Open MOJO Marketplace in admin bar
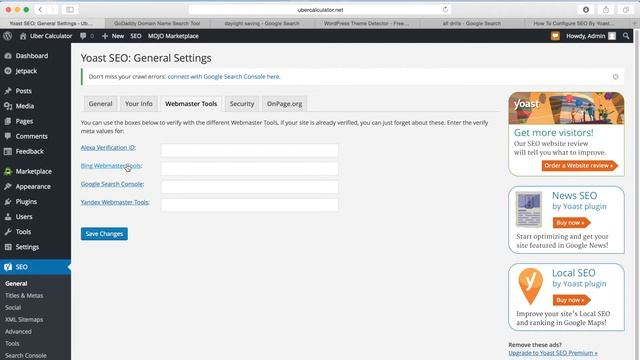Screen dimensions: 640x360 click(173, 36)
